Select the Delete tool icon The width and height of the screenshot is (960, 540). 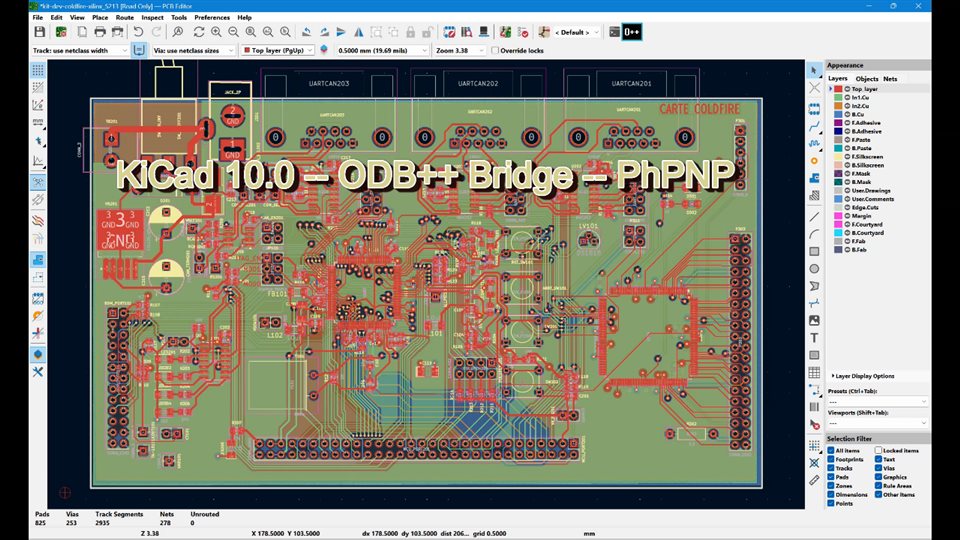(x=814, y=424)
